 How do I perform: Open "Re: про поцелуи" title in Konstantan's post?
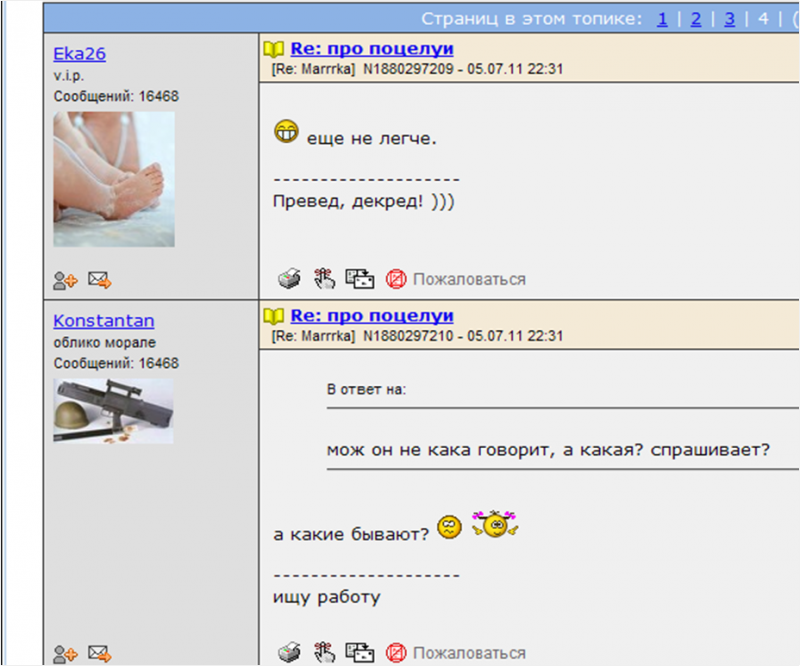372,316
